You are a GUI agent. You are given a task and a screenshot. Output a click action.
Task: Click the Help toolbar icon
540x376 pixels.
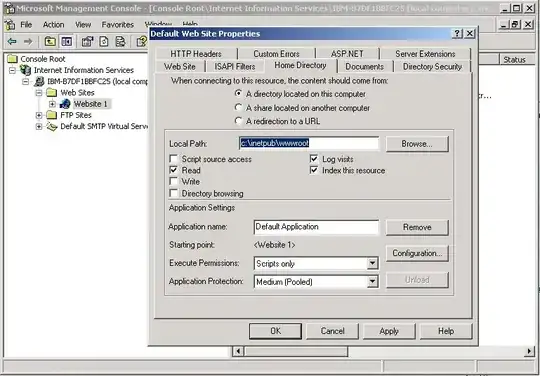142,42
